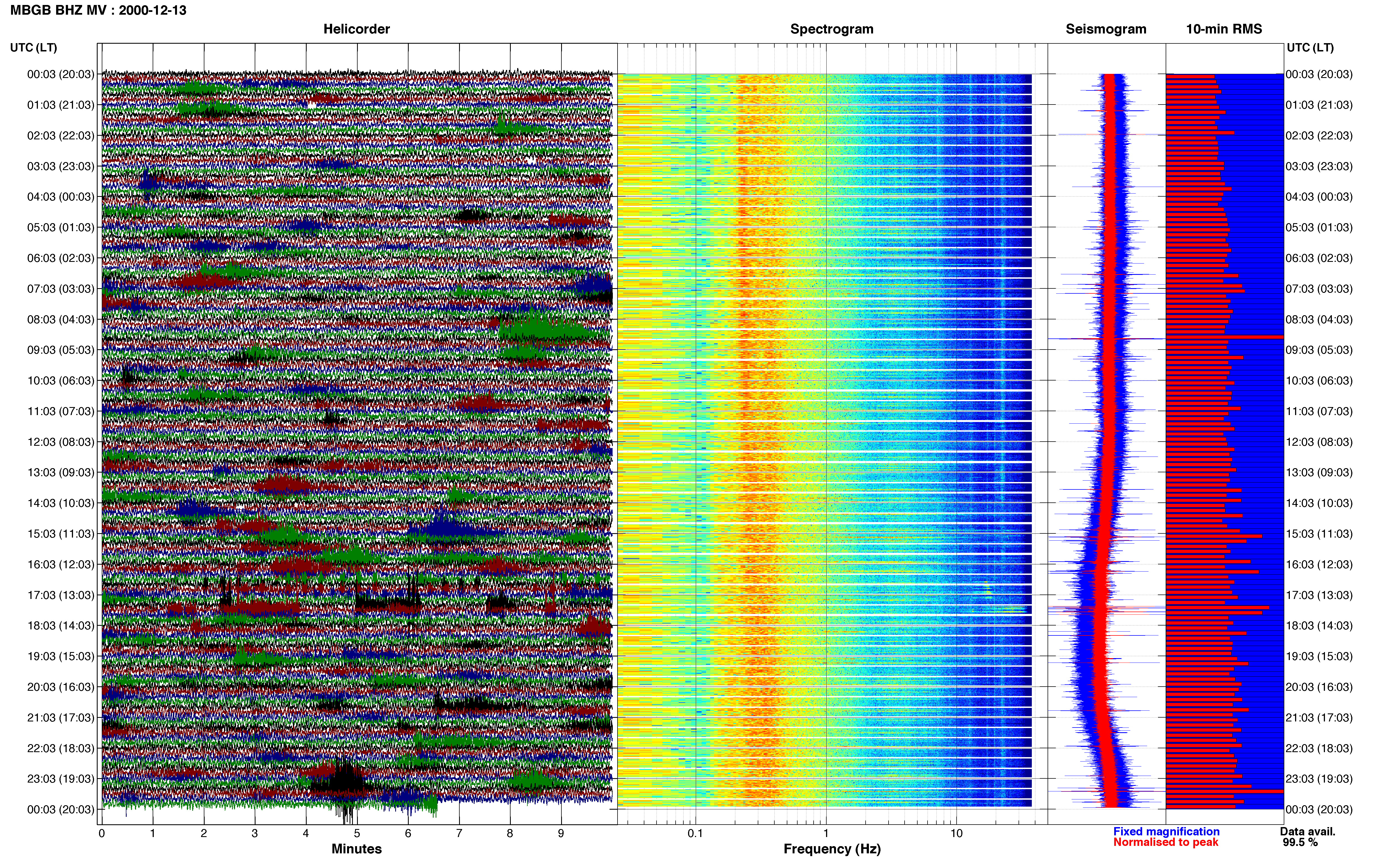Click the '10-min RMS' panel heading
This screenshot has width=1388, height=868.
[1224, 29]
